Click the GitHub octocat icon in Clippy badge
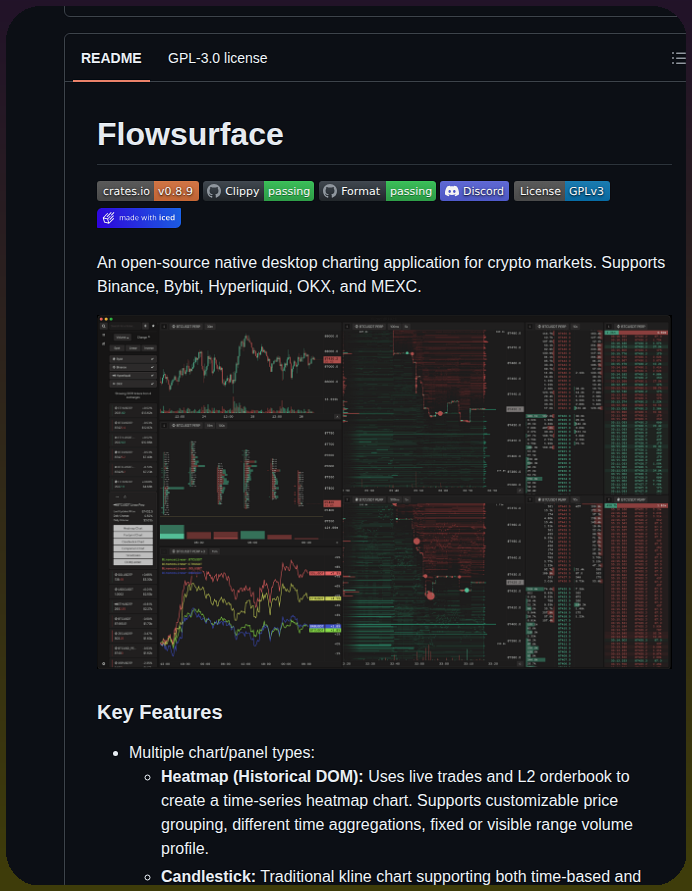 tap(214, 191)
